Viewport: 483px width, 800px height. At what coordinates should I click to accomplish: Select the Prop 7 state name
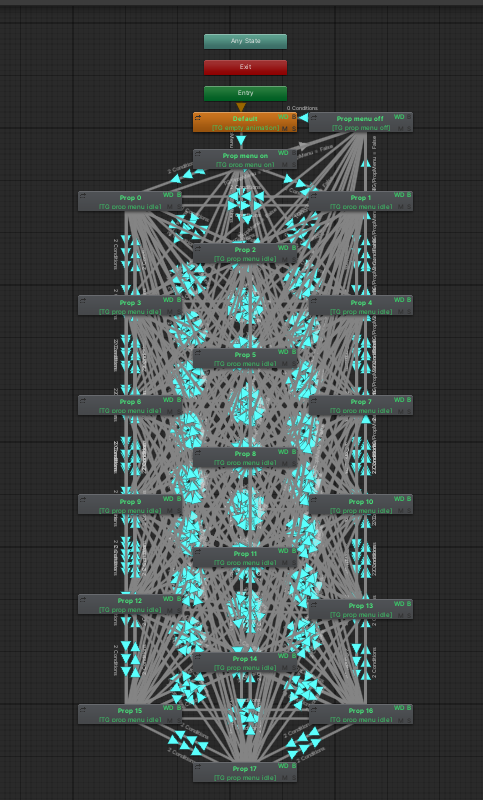[361, 402]
